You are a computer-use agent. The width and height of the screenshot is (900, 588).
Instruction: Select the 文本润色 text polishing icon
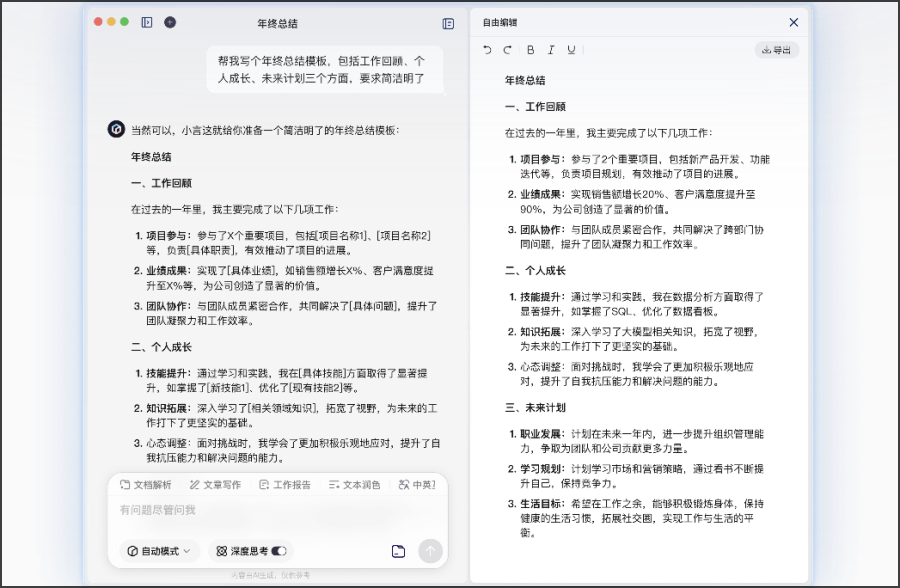[333, 485]
